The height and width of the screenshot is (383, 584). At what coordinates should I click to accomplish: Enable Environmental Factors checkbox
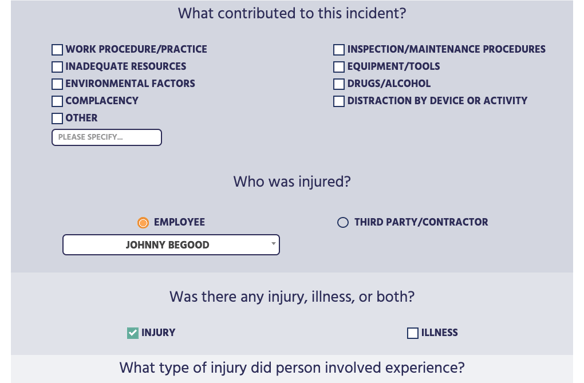coord(57,84)
